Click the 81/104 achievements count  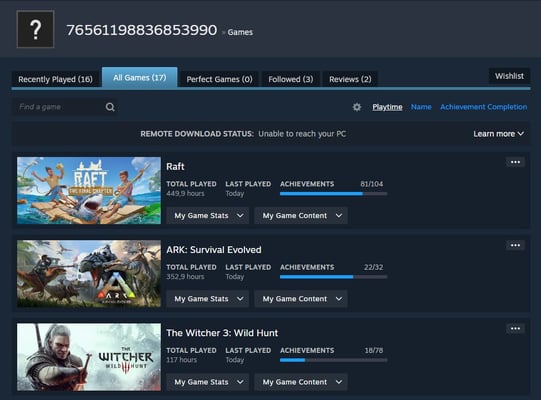point(372,184)
